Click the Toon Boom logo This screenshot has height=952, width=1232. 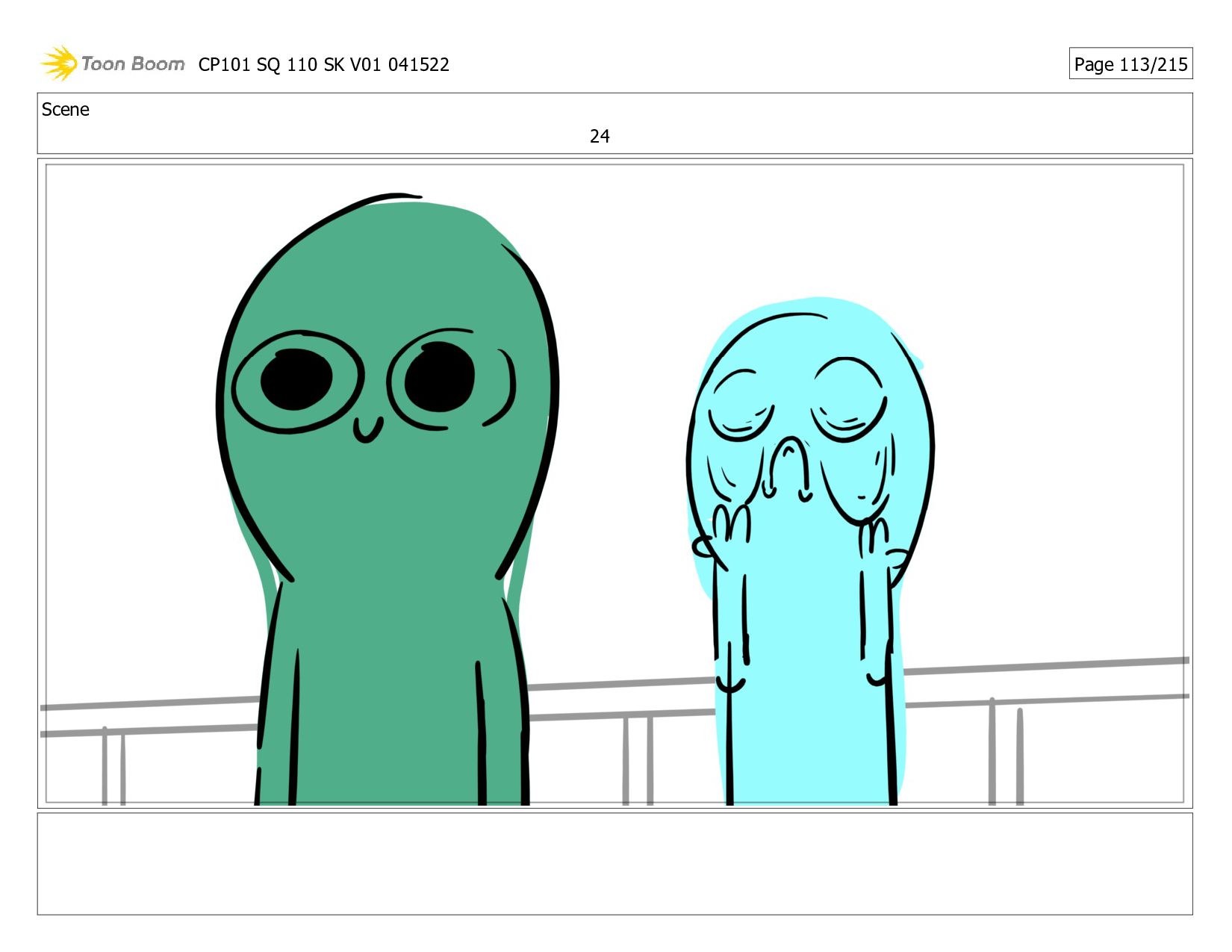112,63
